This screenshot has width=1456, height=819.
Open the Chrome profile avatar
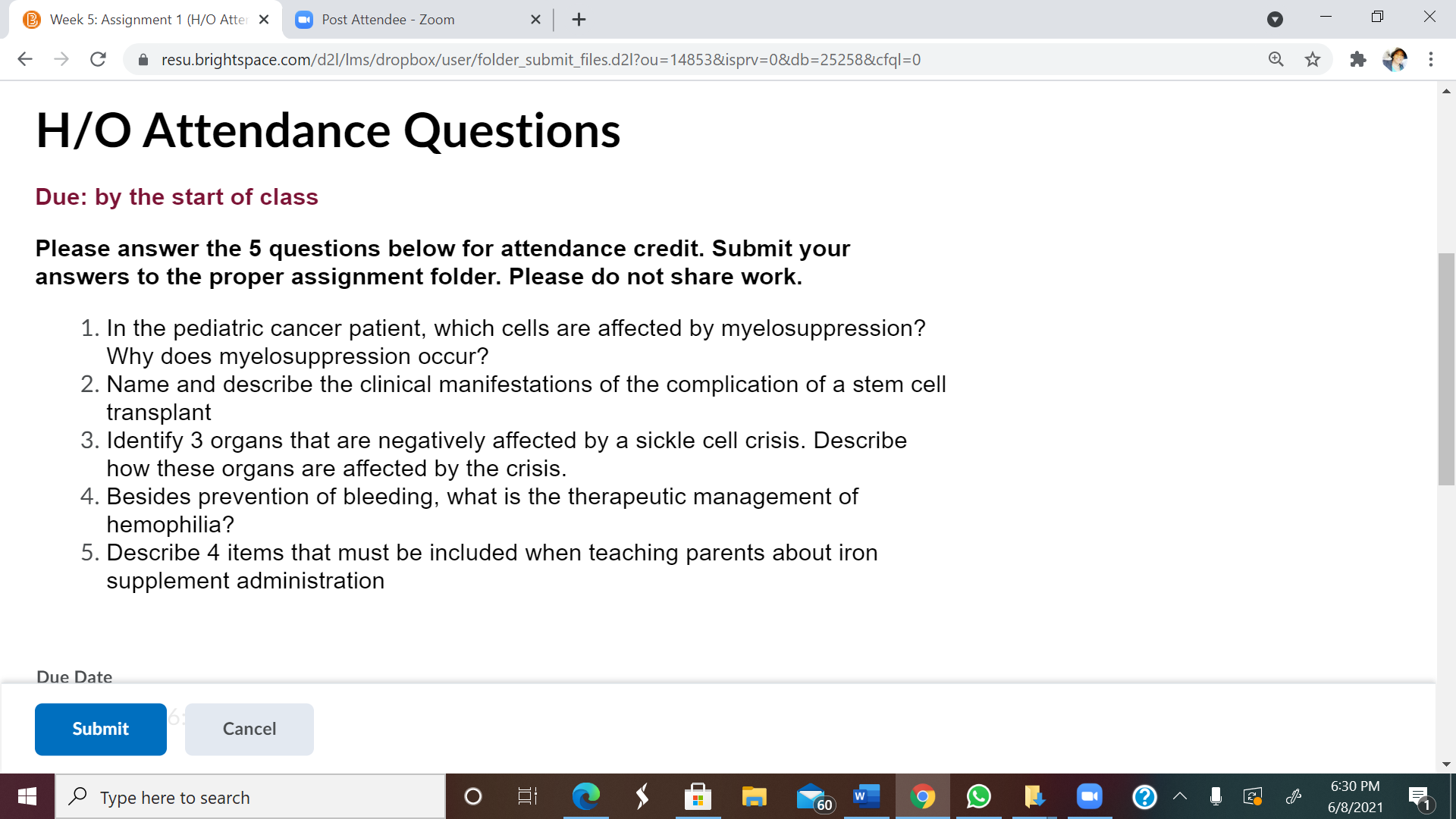coord(1395,59)
